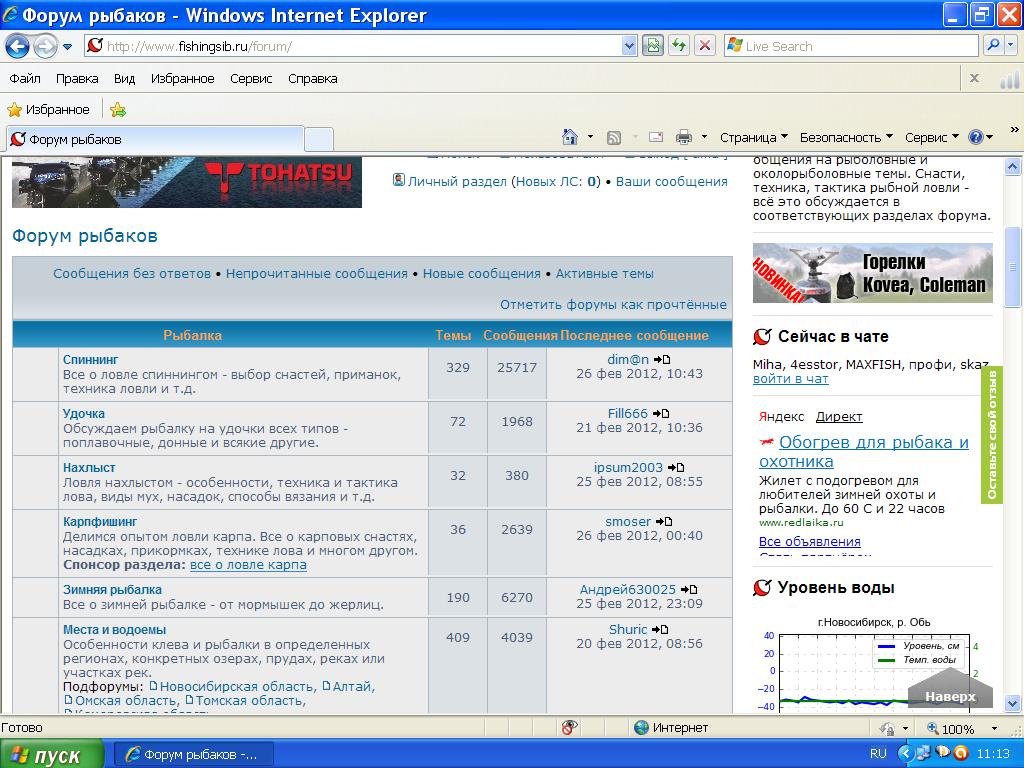Open the last-post icon next to dim@n

coord(662,360)
